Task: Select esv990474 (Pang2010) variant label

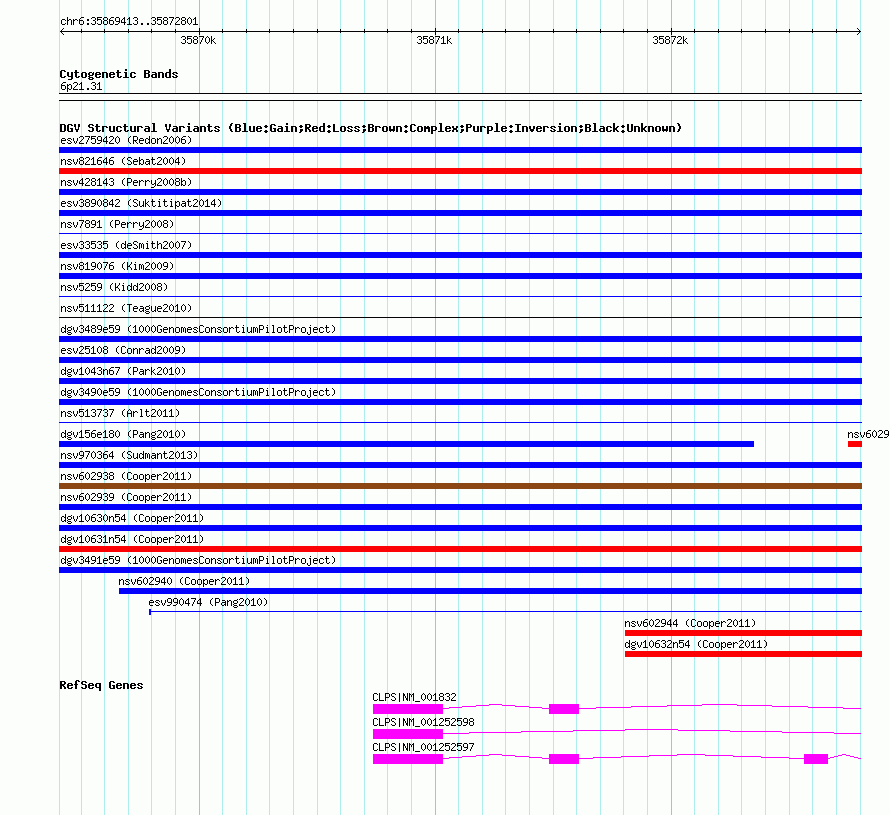Action: pos(208,602)
